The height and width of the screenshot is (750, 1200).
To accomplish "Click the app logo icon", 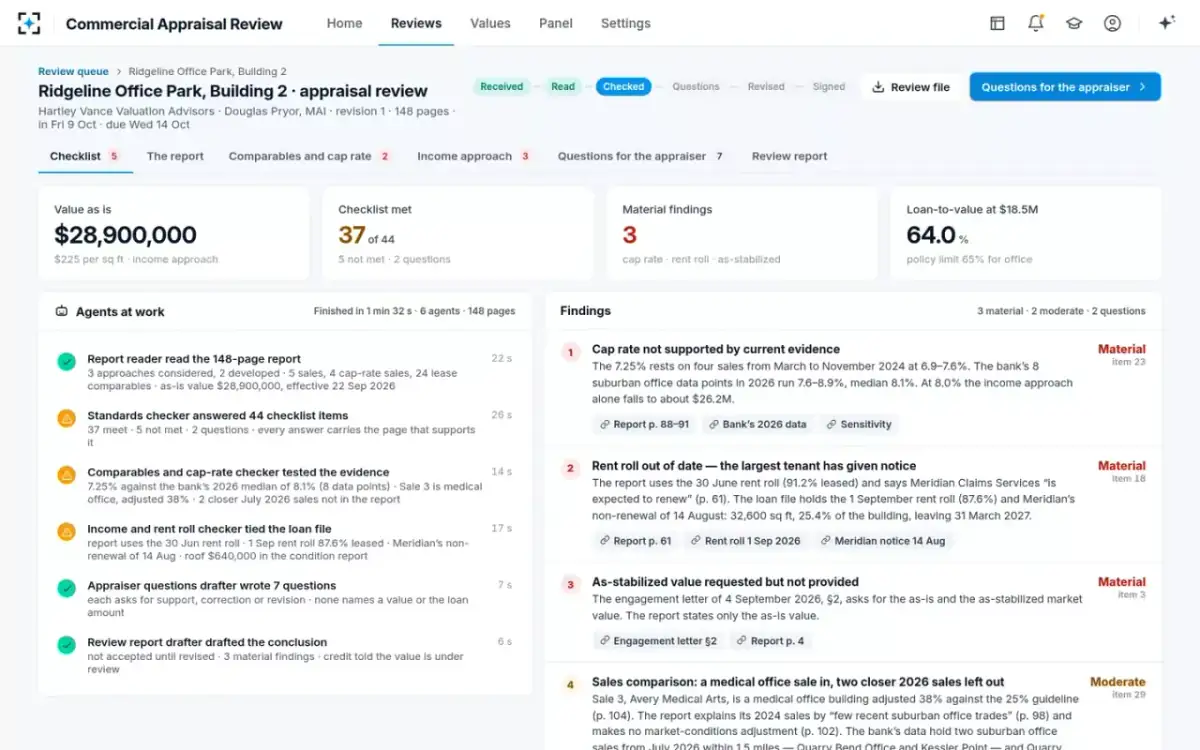I will point(29,23).
